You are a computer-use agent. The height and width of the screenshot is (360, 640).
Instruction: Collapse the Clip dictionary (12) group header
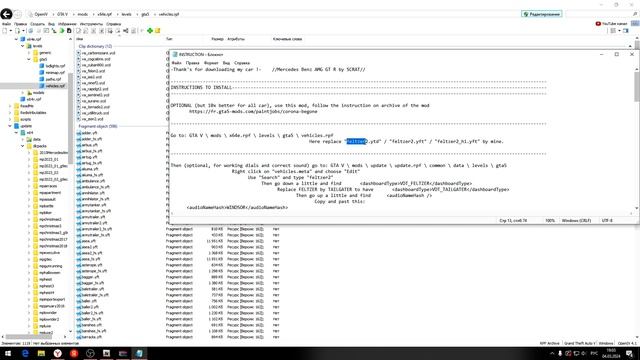coord(96,46)
